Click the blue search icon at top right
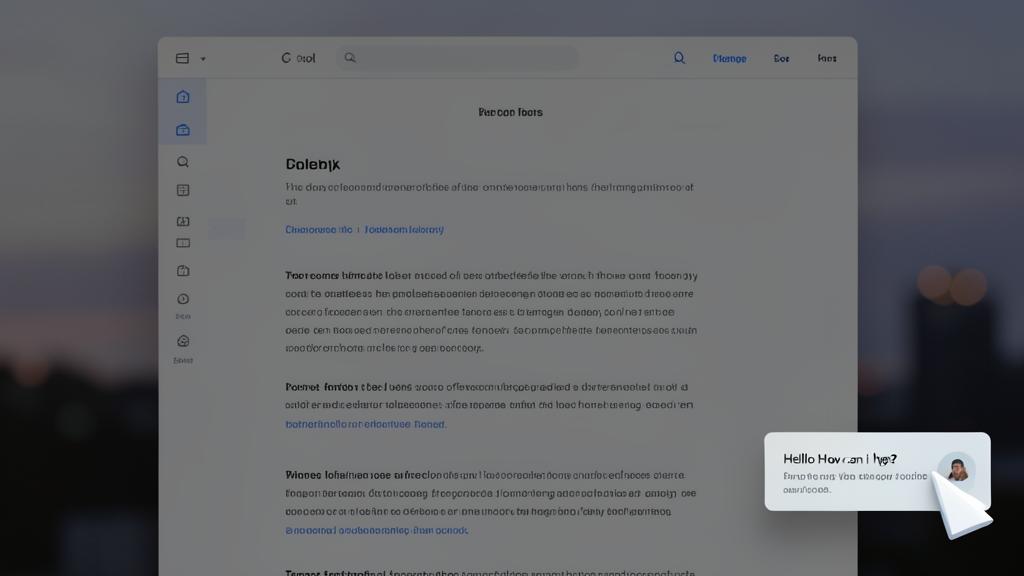 click(x=679, y=58)
